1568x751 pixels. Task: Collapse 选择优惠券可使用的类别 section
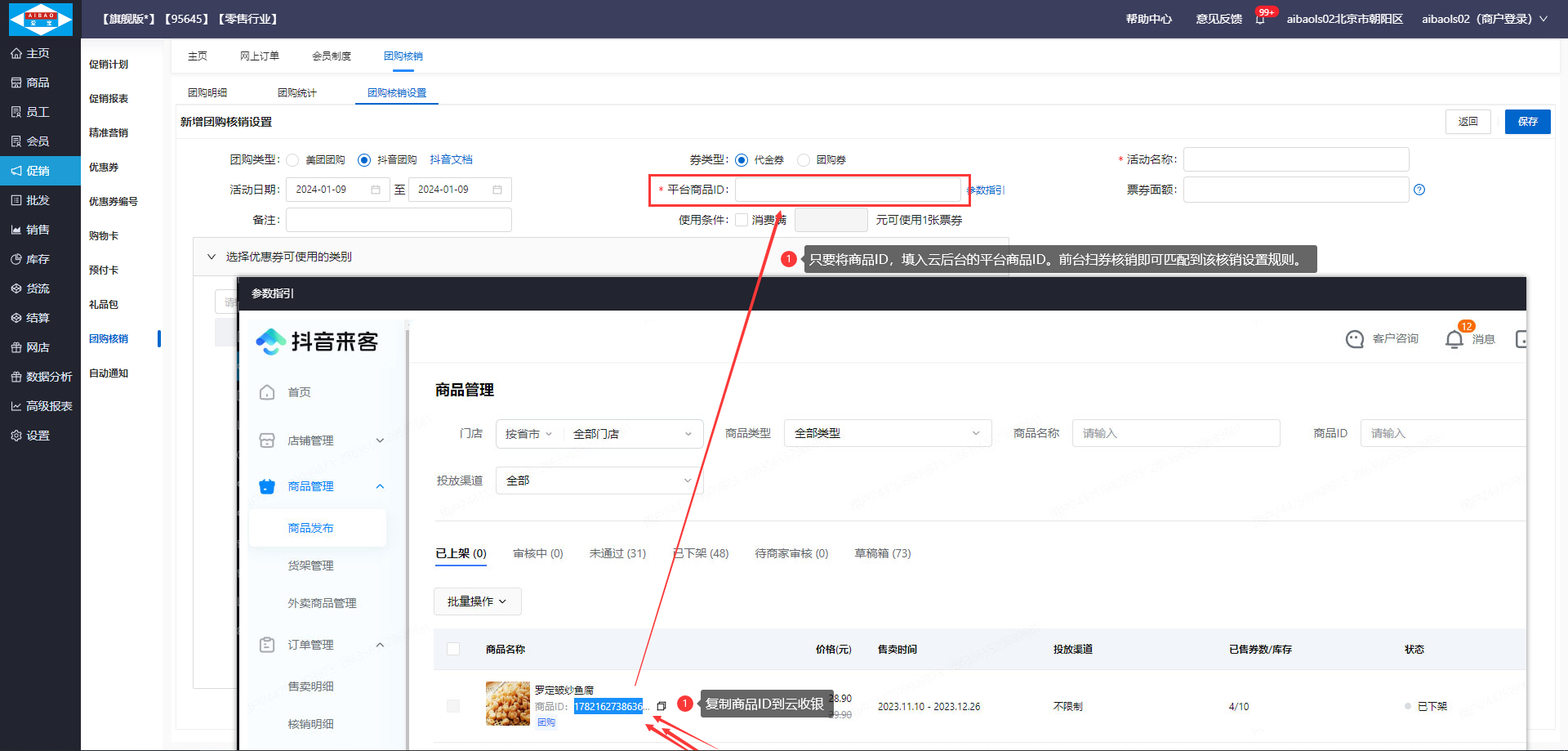[x=212, y=257]
